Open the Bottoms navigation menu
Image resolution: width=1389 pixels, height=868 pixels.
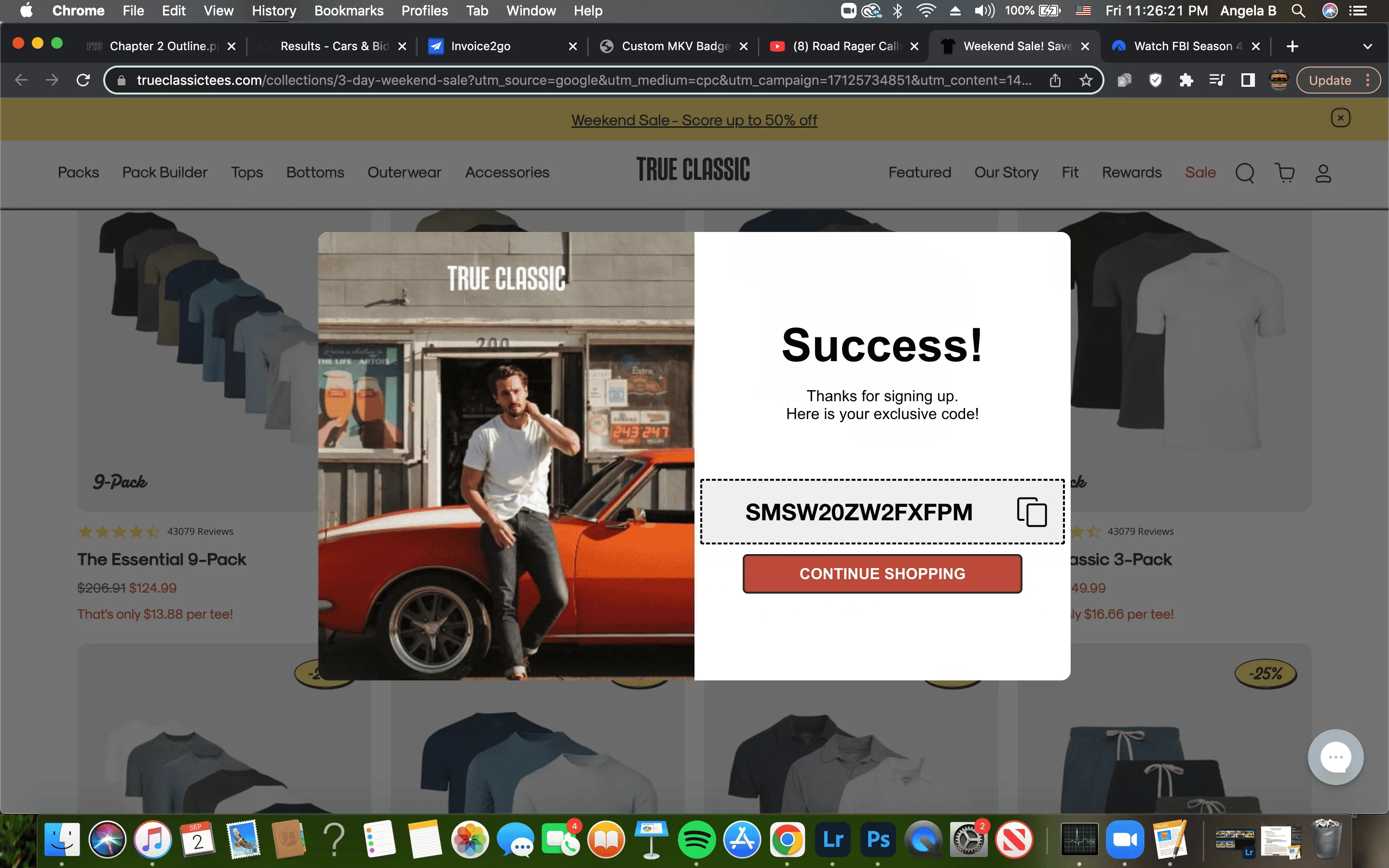click(x=315, y=172)
